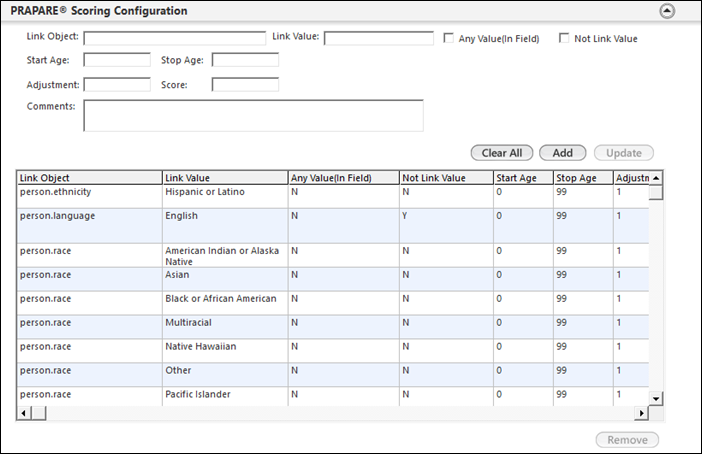Viewport: 702px width, 454px height.
Task: Select the Pacific Islander row
Action: pos(333,397)
